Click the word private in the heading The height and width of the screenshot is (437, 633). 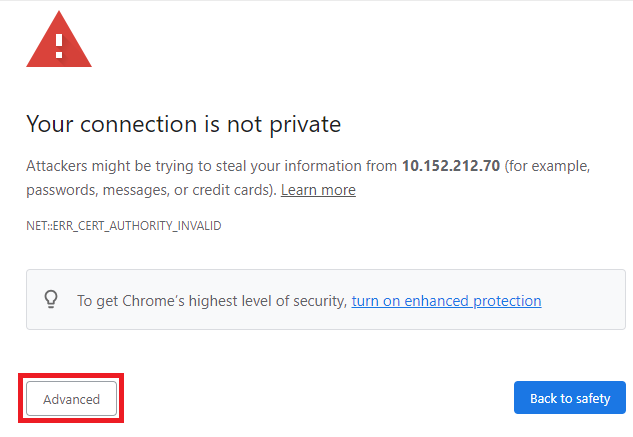click(x=305, y=125)
